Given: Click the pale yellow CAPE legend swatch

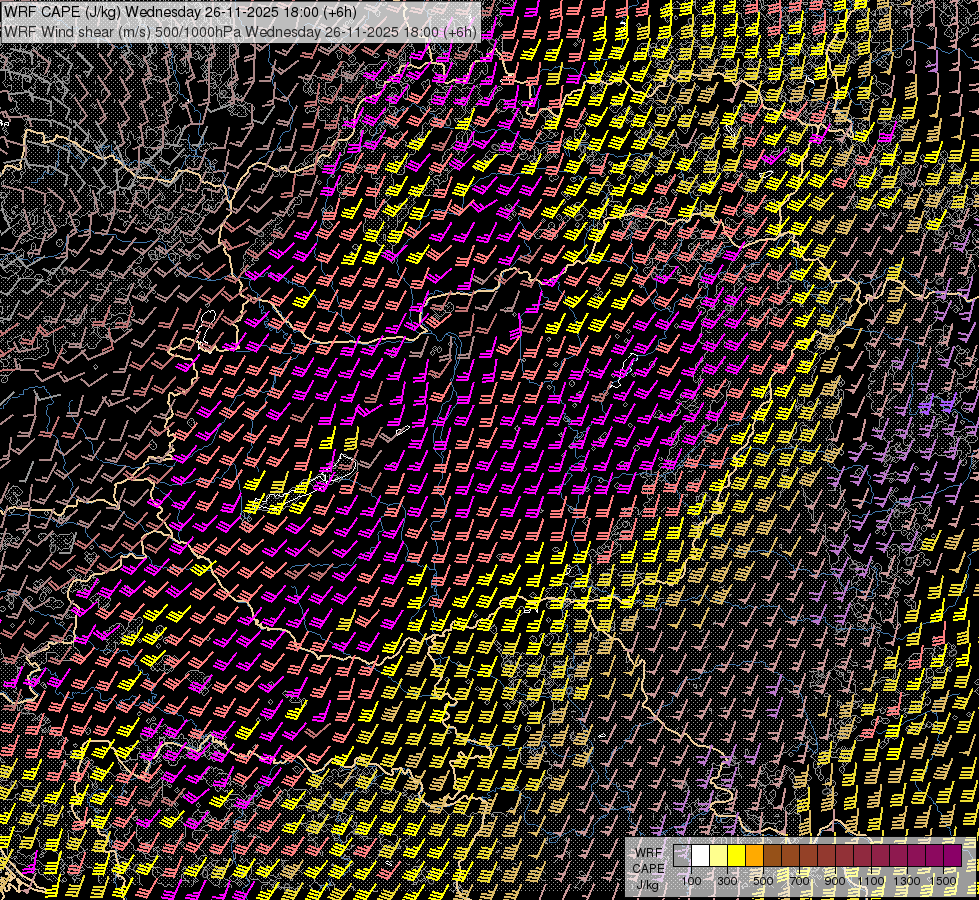Looking at the screenshot, I should click(719, 856).
